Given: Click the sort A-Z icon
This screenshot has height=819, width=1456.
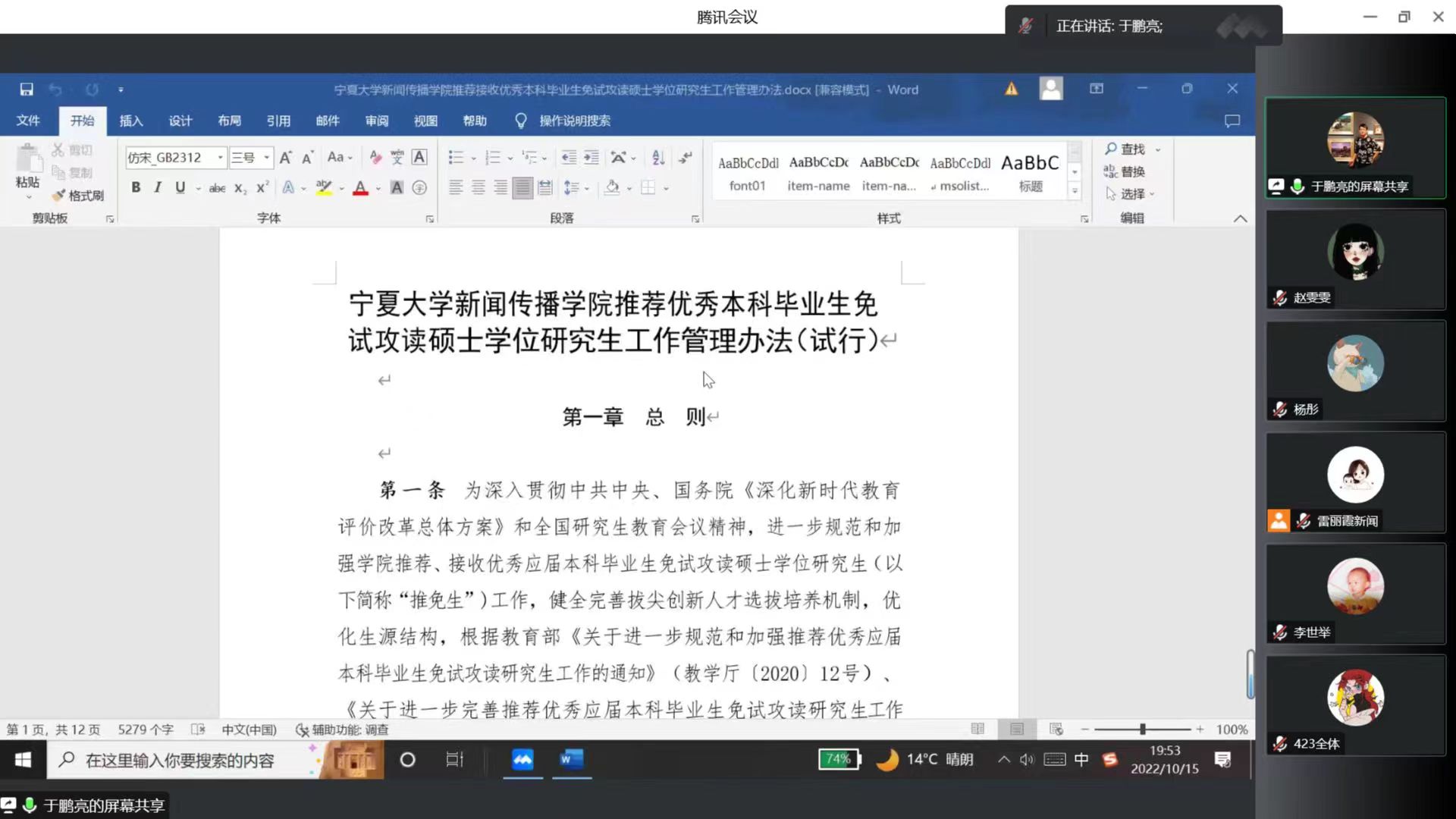Looking at the screenshot, I should [x=658, y=158].
